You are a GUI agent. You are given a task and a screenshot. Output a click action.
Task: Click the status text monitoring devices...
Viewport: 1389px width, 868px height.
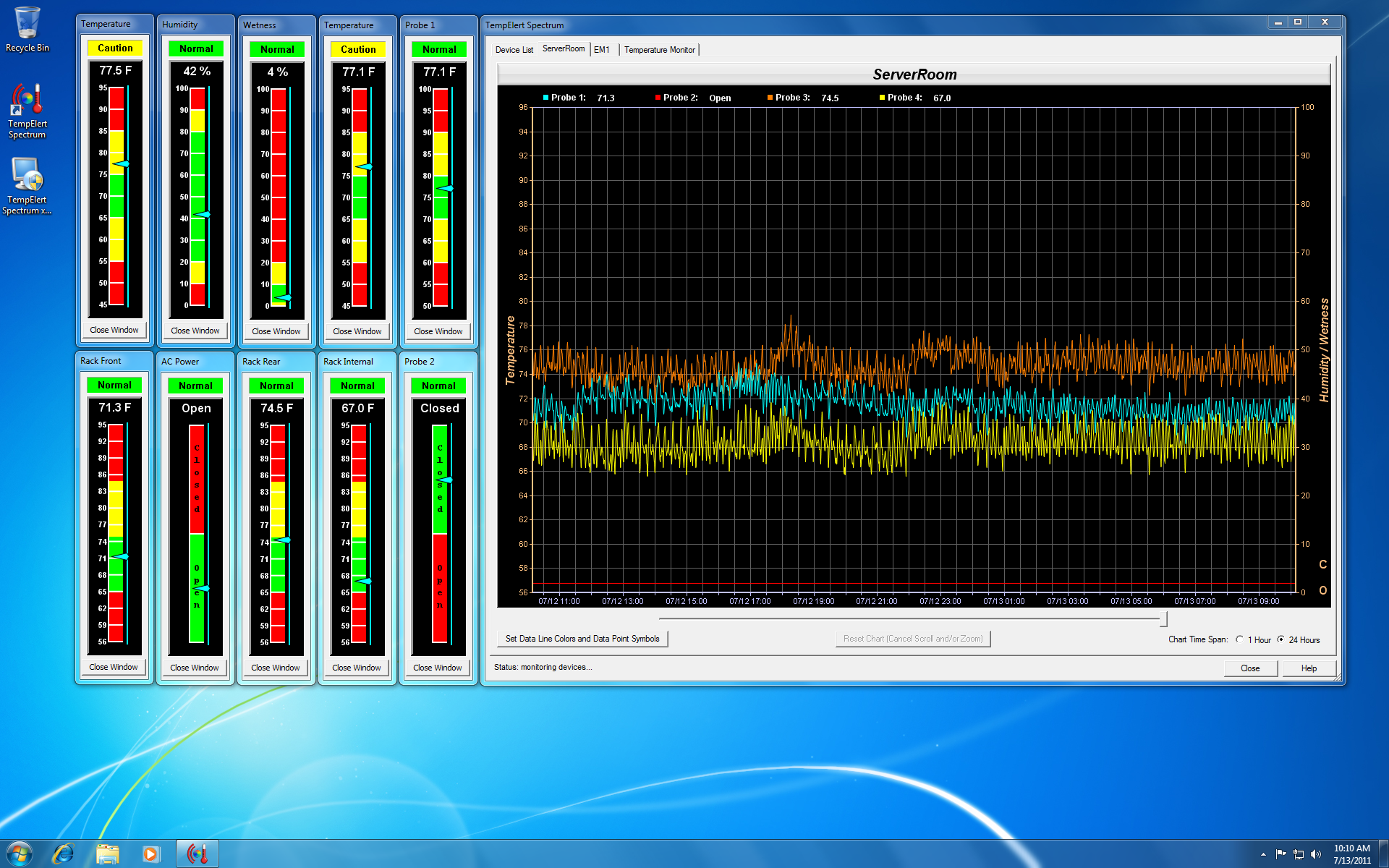(543, 667)
